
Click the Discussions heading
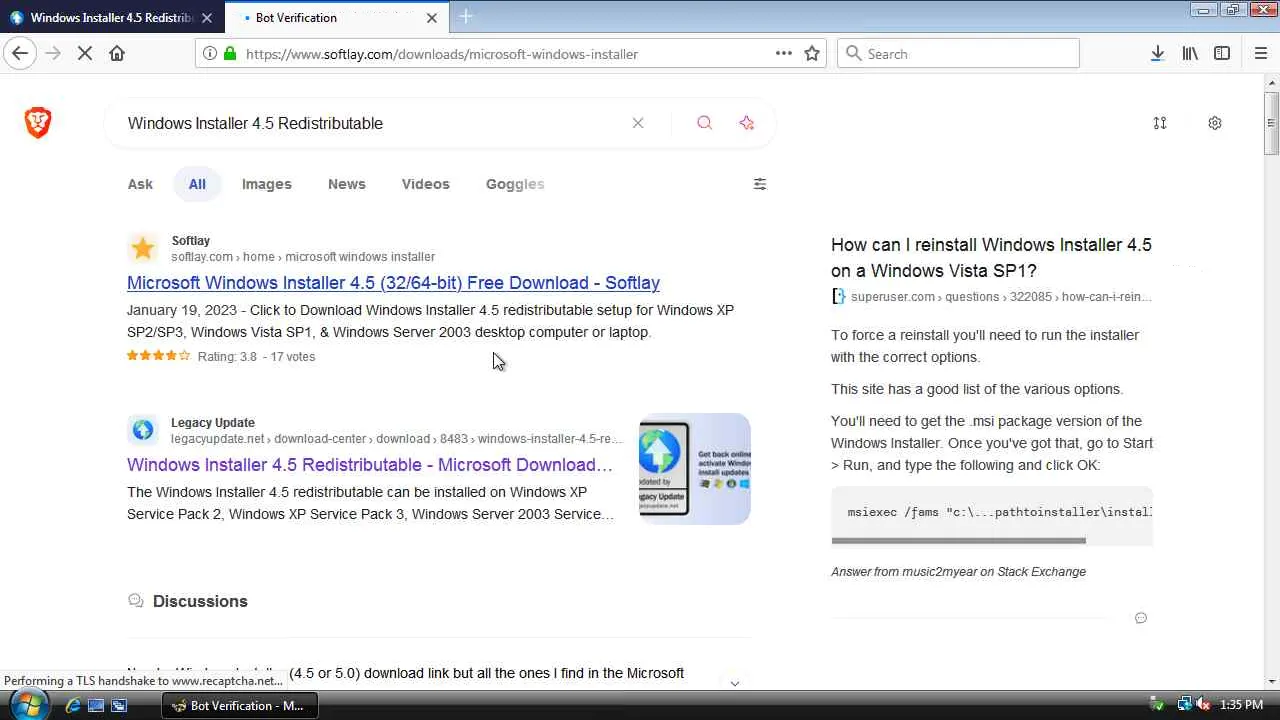coord(200,601)
